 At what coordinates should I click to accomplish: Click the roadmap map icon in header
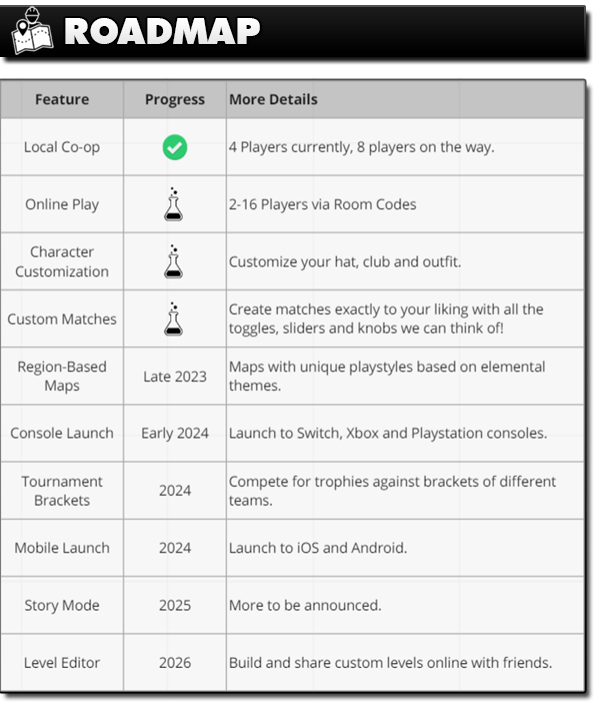tap(31, 32)
